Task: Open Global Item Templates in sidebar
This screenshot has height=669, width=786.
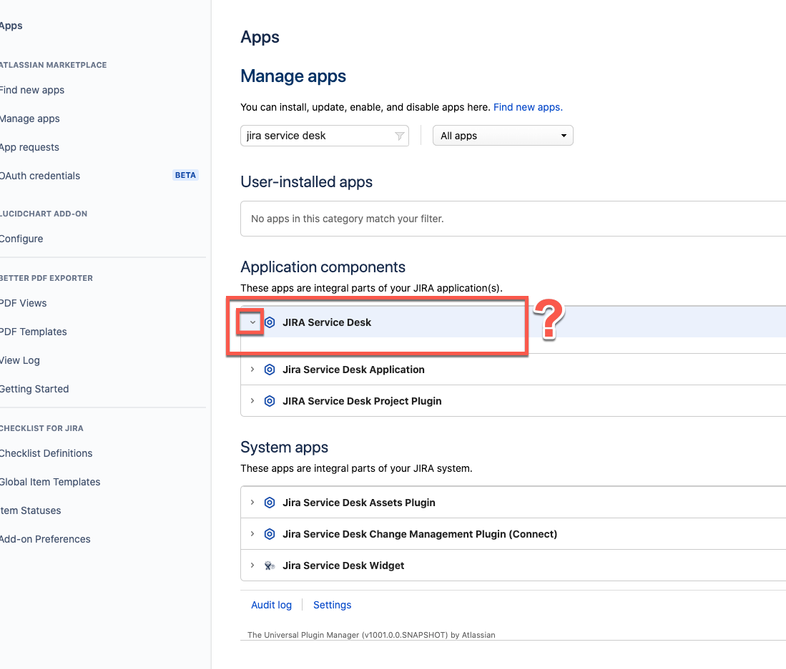Action: [50, 482]
